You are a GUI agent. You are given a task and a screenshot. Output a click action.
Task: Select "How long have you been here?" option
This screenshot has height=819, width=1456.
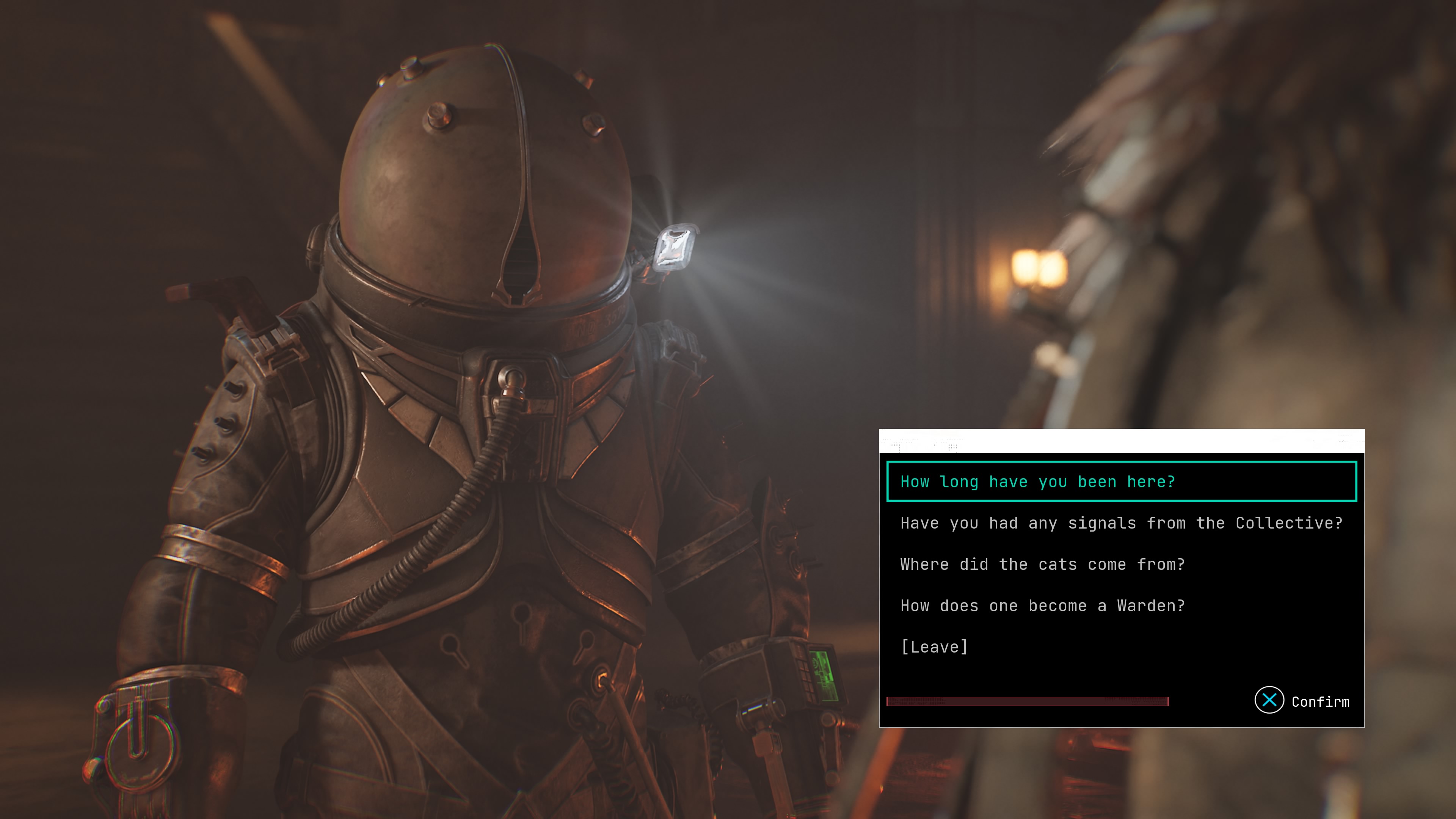[x=1122, y=482]
